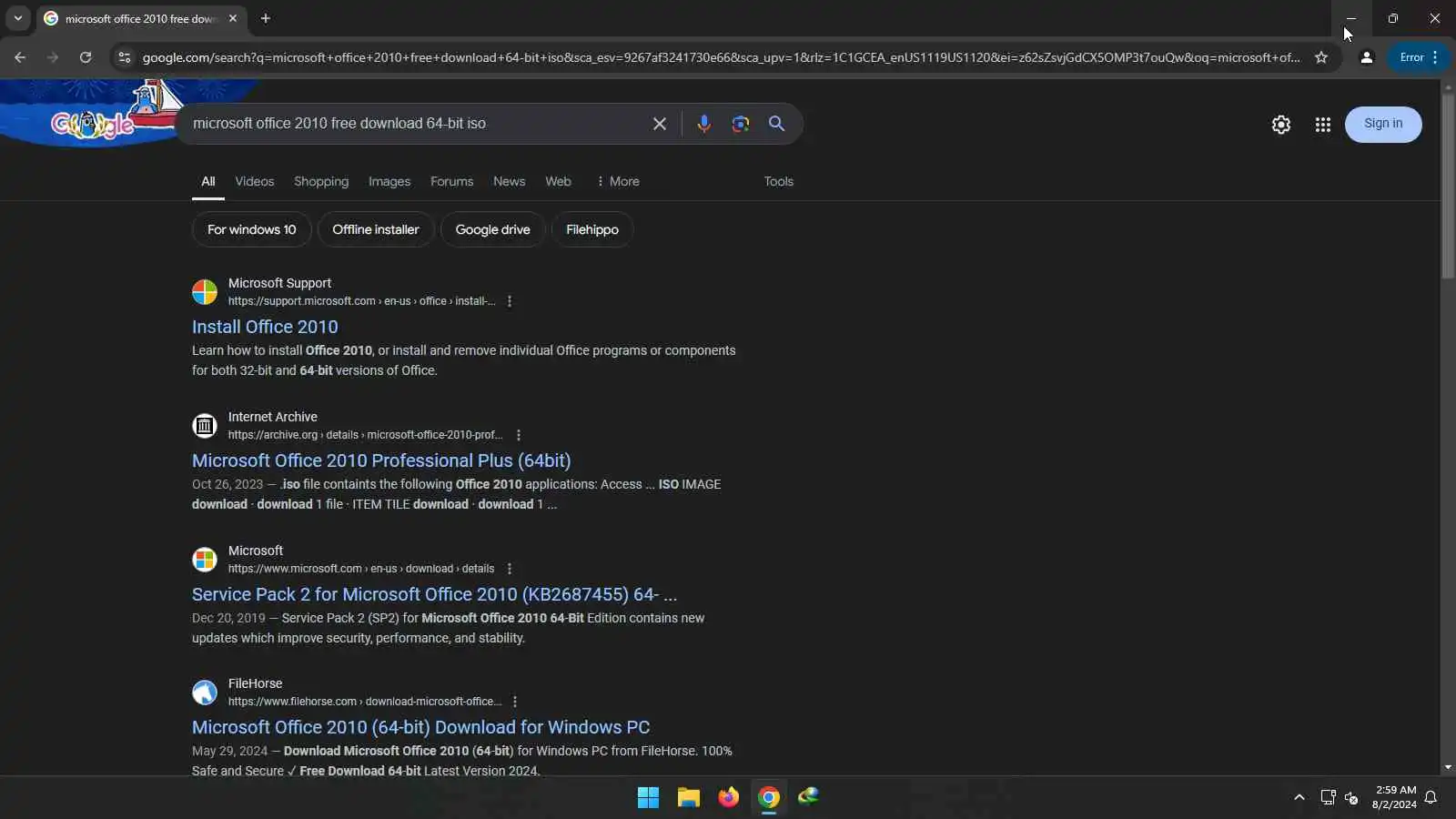Expand the More search filters menu
The width and height of the screenshot is (1456, 819).
618,181
